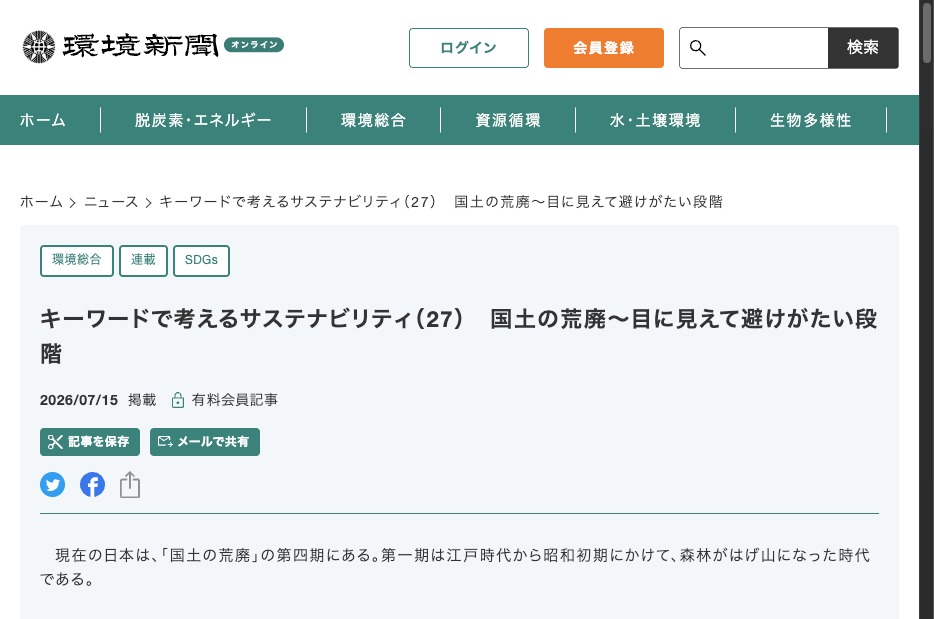Click the magnifier icon in search box
The width and height of the screenshot is (934, 619).
pyautogui.click(x=698, y=48)
